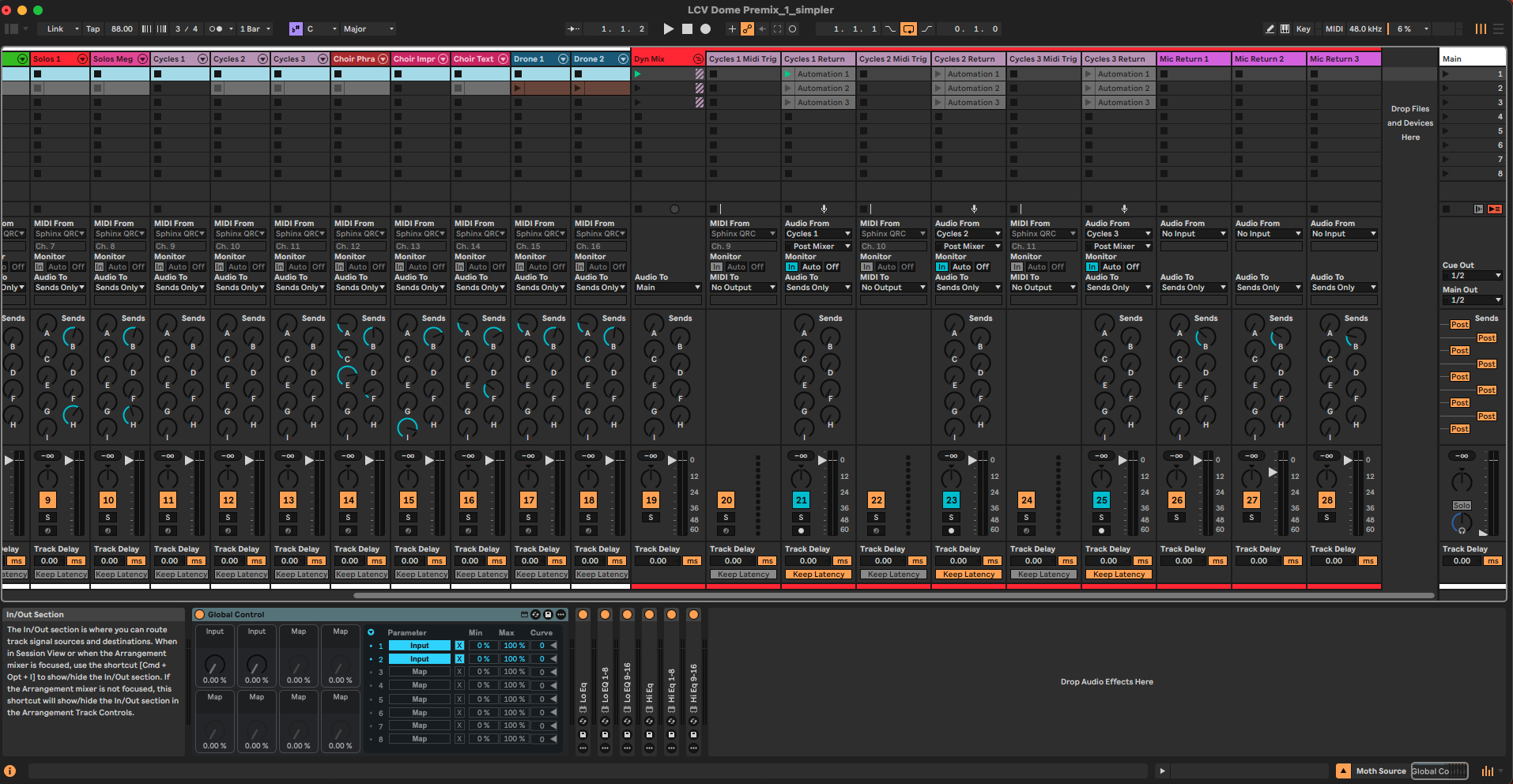
Task: Click the Stop transport button
Action: (687, 29)
